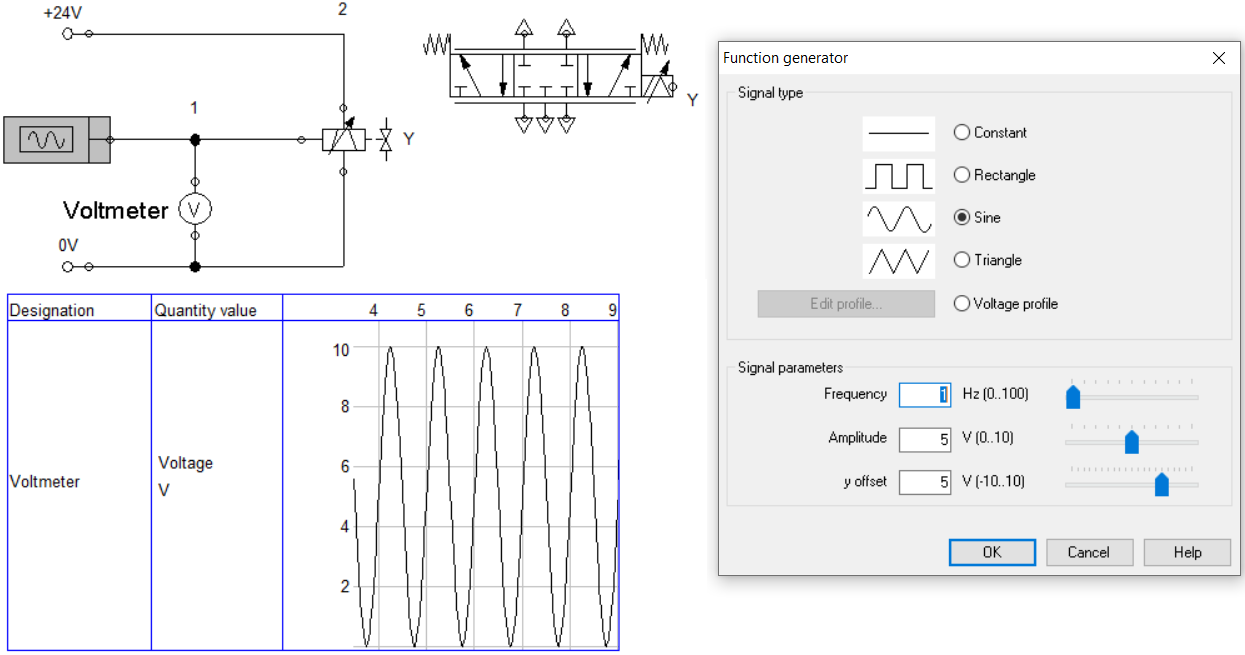This screenshot has width=1245, height=655.
Task: Close the Function generator window
Action: 1218,58
